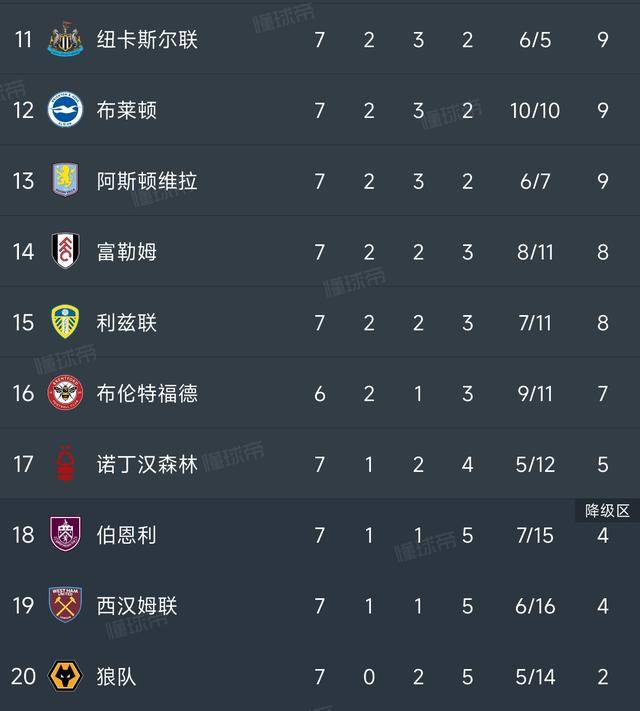Click the Fulham club crest
The image size is (640, 711).
[x=66, y=252]
